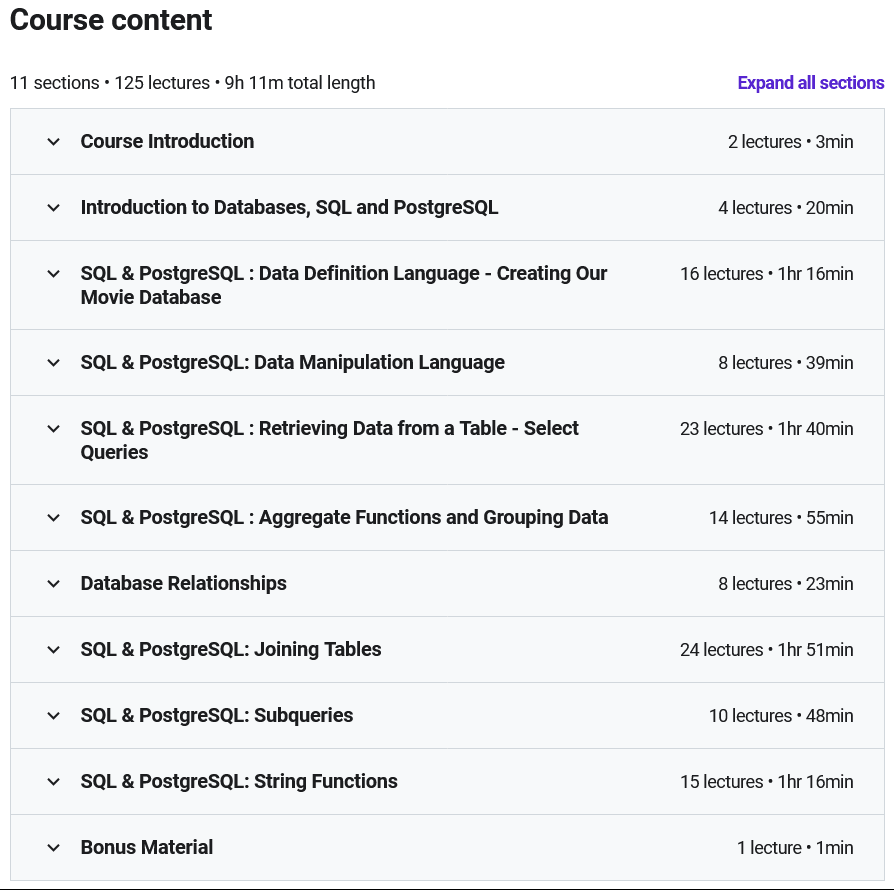This screenshot has height=890, width=894.
Task: Select the SQL & PostgreSQL: Joining Tables title
Action: tap(231, 649)
